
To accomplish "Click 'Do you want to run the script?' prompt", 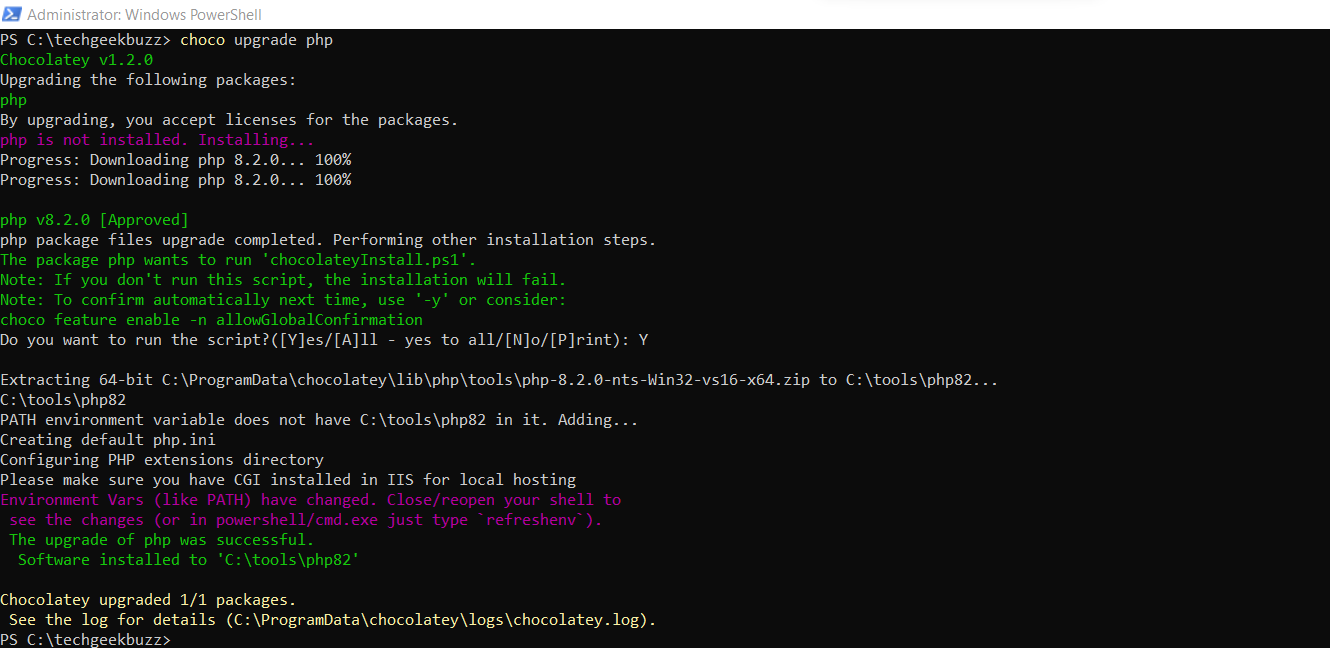I will tap(324, 340).
